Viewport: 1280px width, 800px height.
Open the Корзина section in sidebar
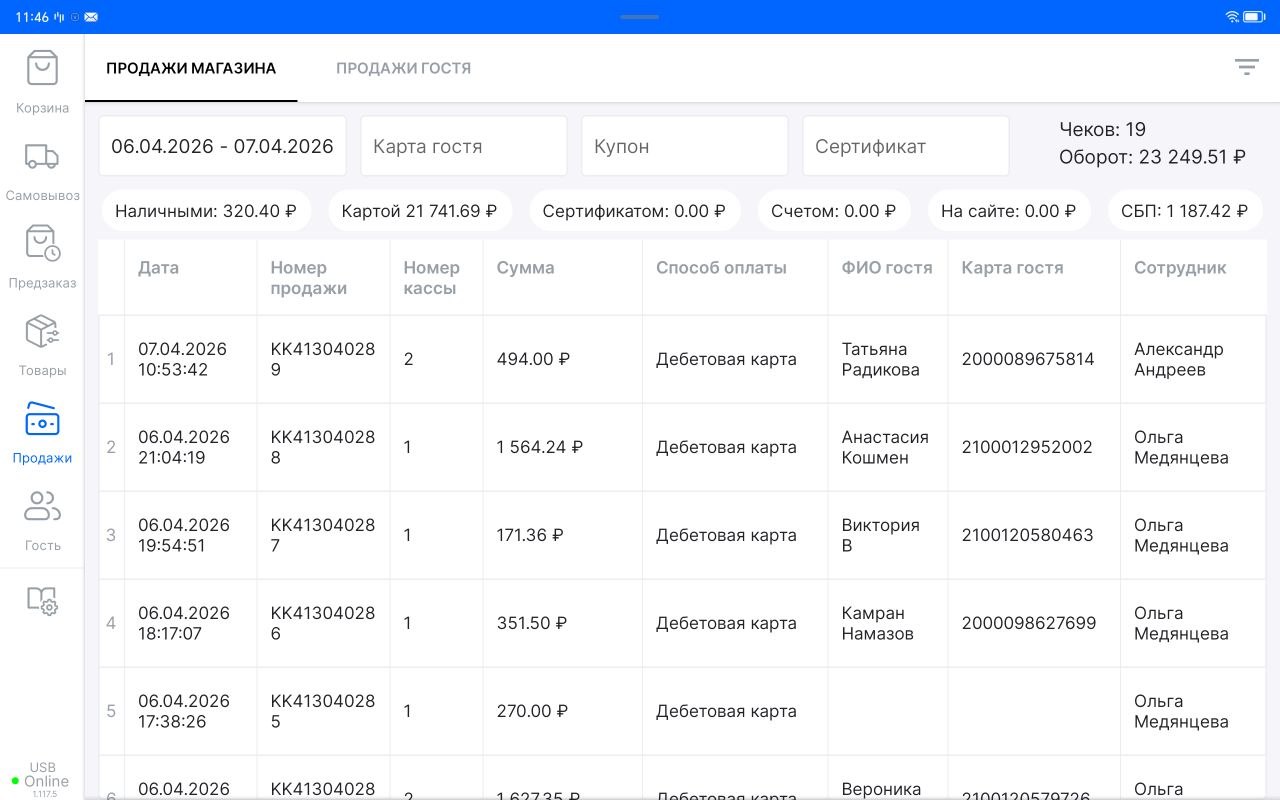(x=41, y=78)
